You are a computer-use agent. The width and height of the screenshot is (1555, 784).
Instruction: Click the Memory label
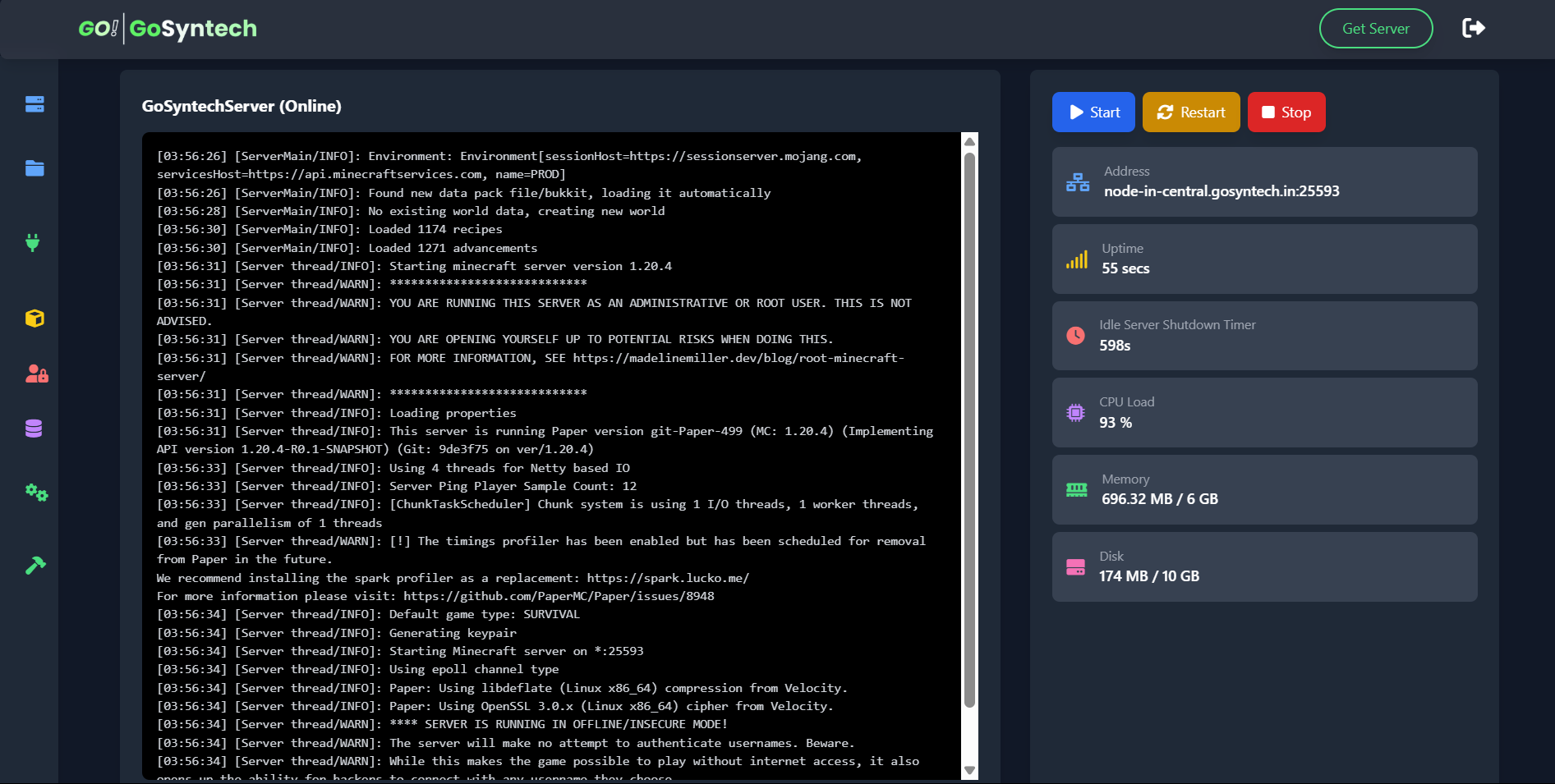point(1125,479)
